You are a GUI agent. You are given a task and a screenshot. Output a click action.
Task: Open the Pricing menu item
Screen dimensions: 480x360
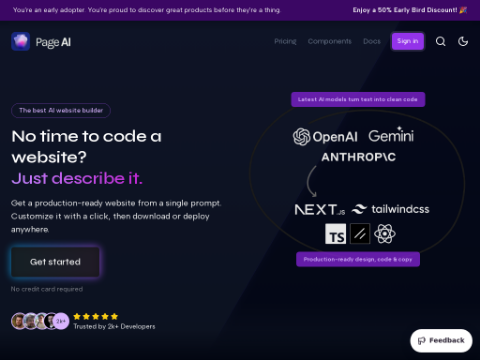pyautogui.click(x=285, y=41)
